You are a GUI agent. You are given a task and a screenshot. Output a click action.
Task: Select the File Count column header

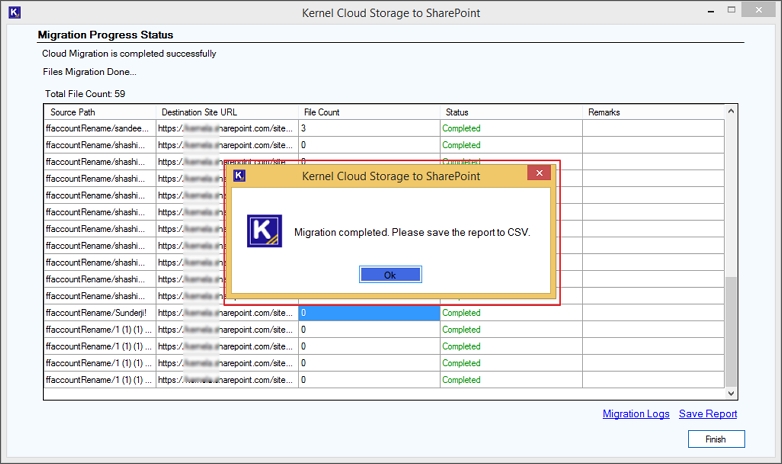click(x=369, y=112)
